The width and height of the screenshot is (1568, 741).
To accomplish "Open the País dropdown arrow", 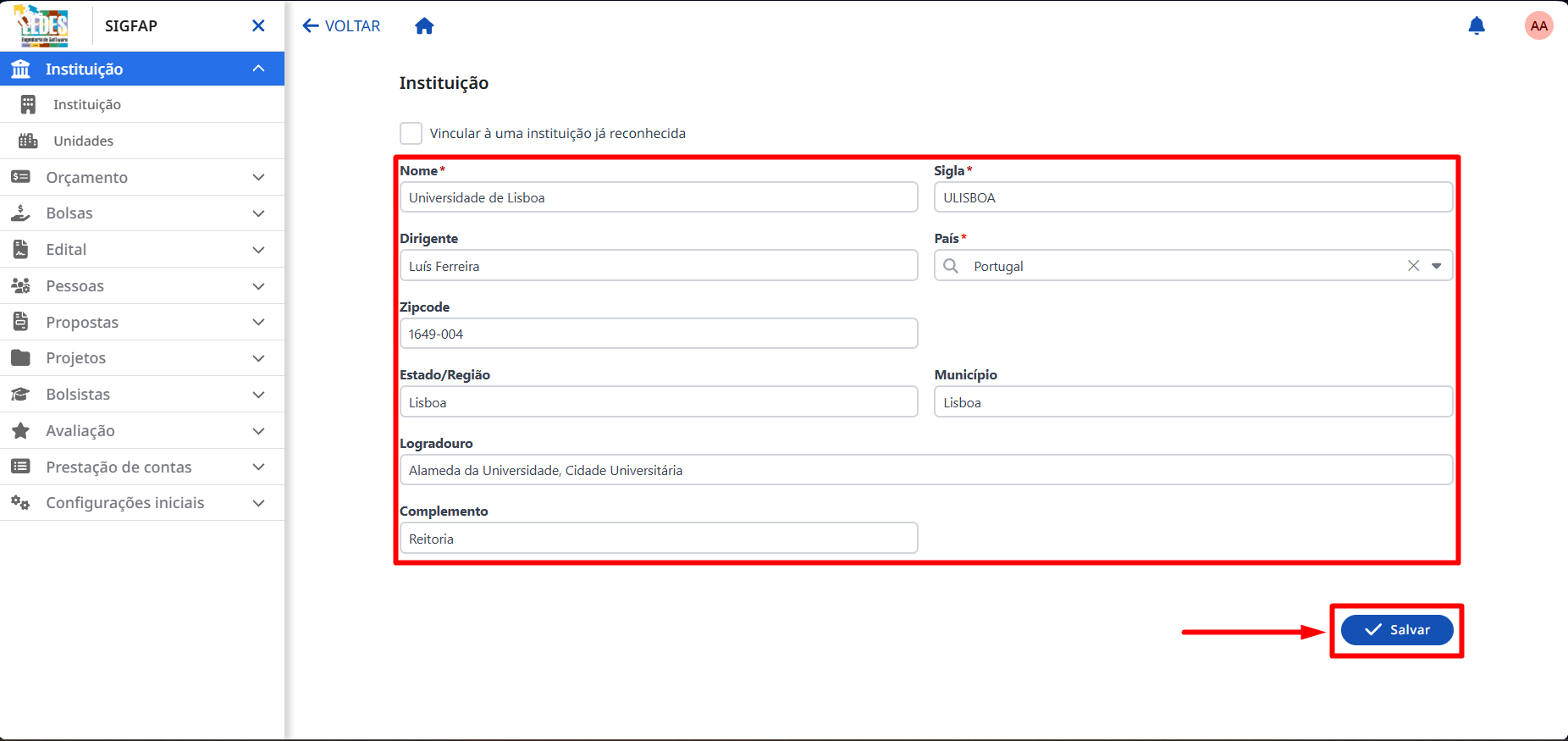I will tap(1437, 266).
